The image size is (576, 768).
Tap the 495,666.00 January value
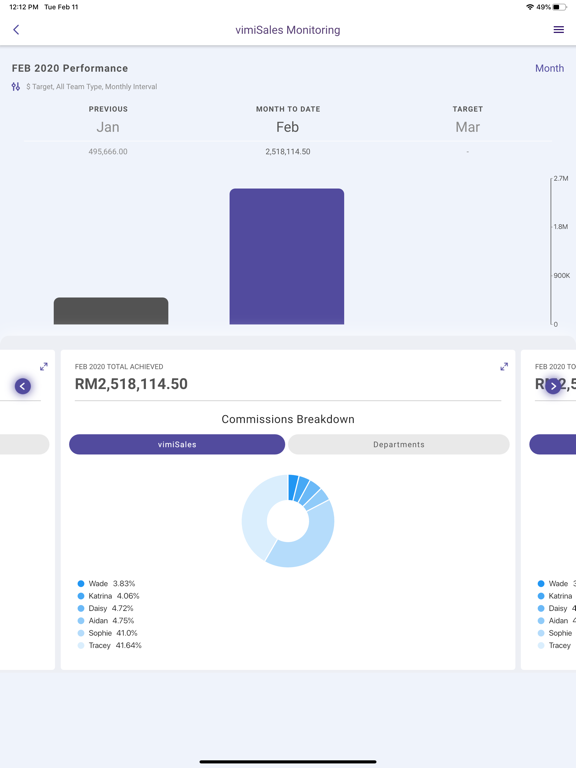pos(108,151)
